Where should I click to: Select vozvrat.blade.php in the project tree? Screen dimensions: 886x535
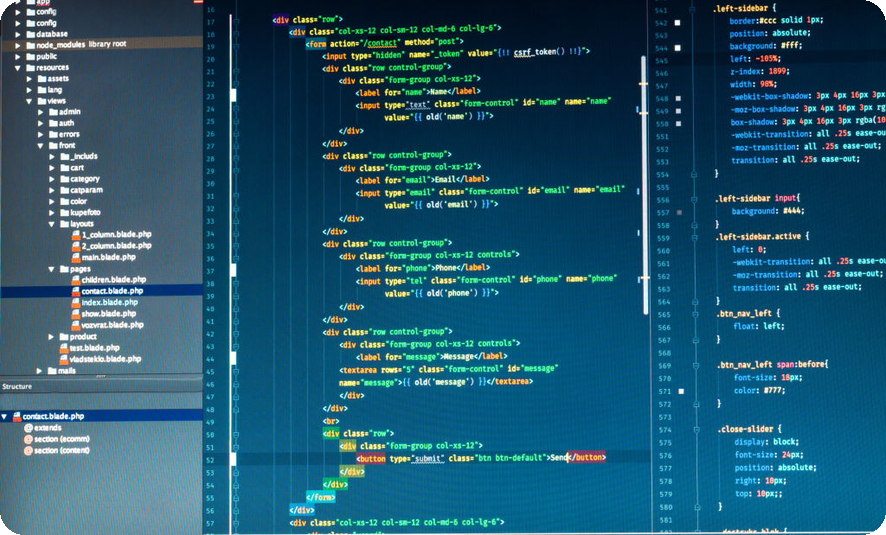tap(112, 325)
